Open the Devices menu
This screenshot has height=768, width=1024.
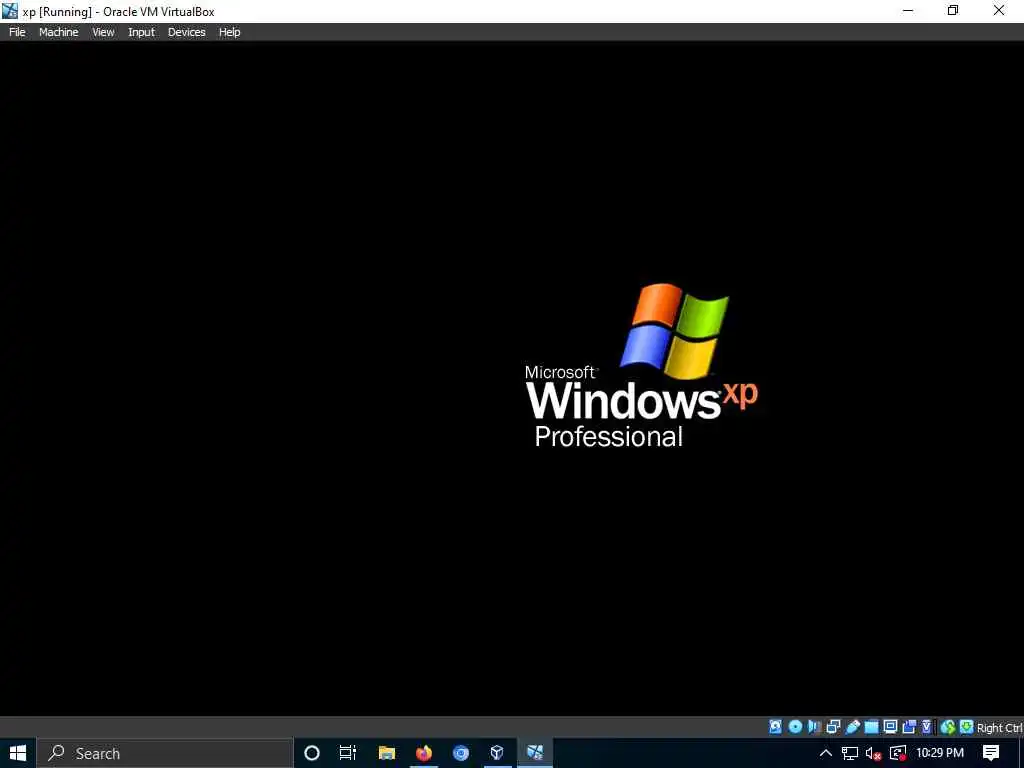click(x=186, y=32)
